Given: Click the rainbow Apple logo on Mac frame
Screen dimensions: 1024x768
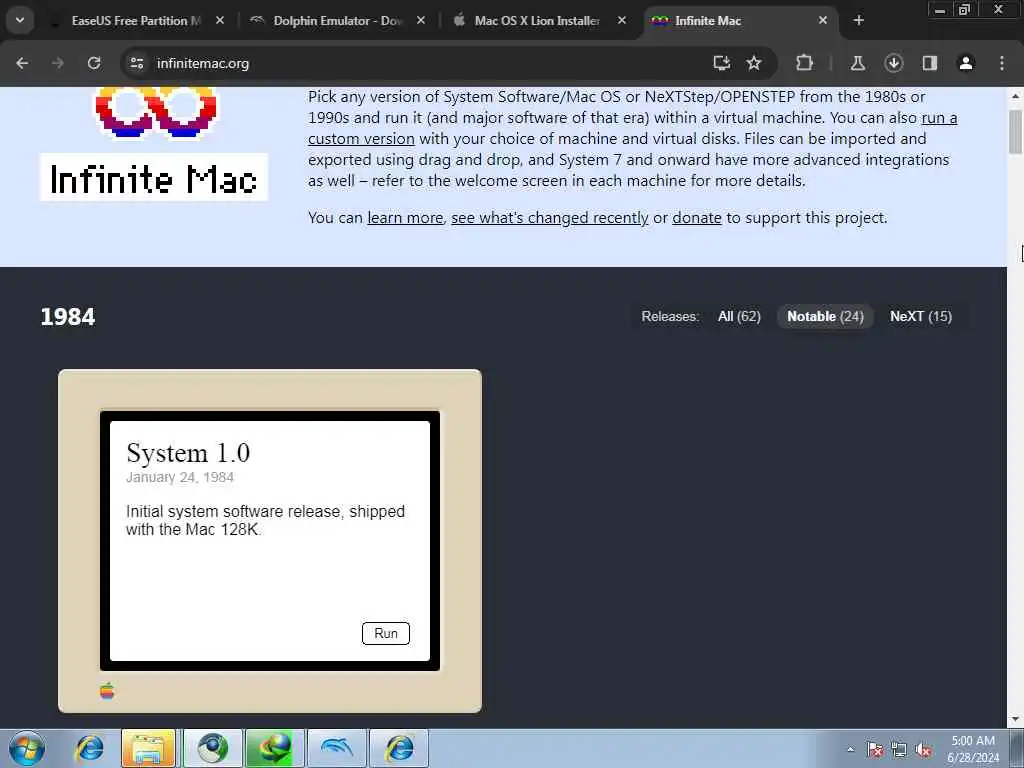Looking at the screenshot, I should (107, 690).
